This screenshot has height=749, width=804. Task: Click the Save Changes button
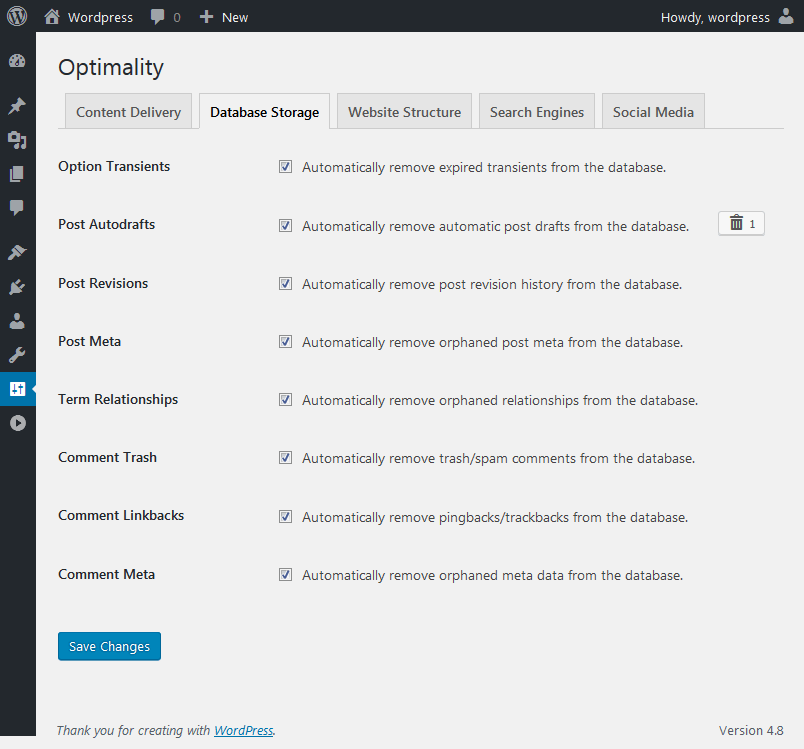pyautogui.click(x=109, y=646)
